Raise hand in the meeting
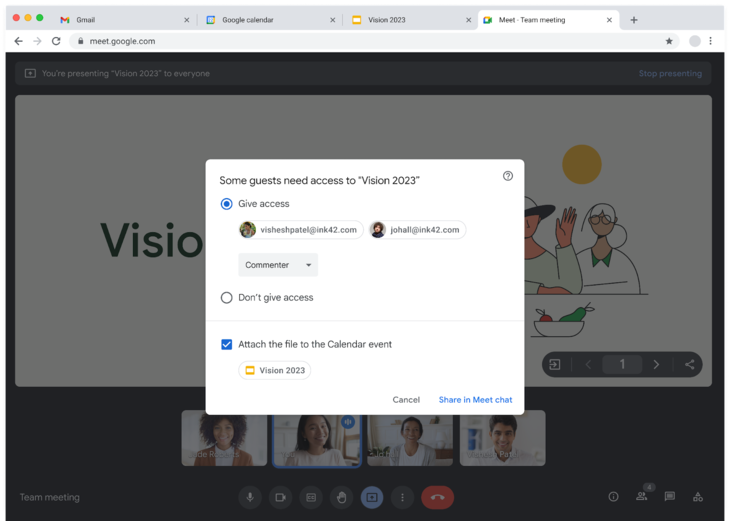Viewport: 729px width, 525px height. coord(342,497)
